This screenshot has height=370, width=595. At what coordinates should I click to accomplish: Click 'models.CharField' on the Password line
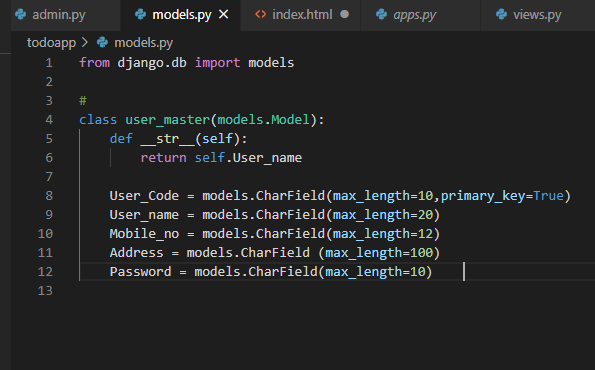pos(256,272)
